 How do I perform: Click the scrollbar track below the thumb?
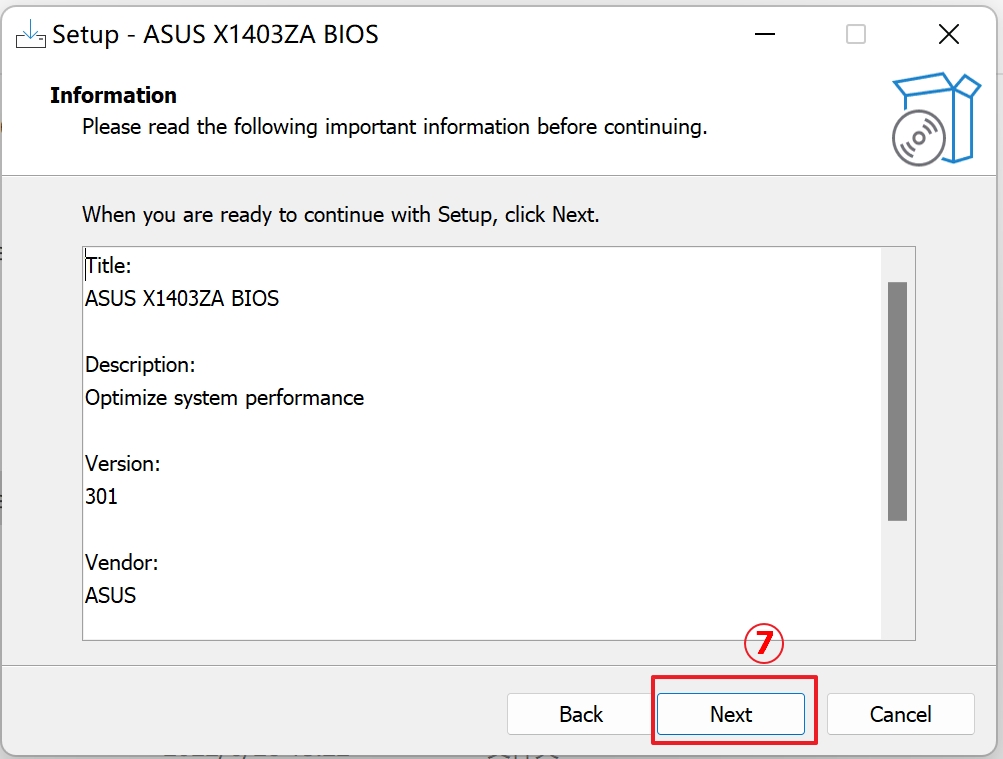pos(897,580)
